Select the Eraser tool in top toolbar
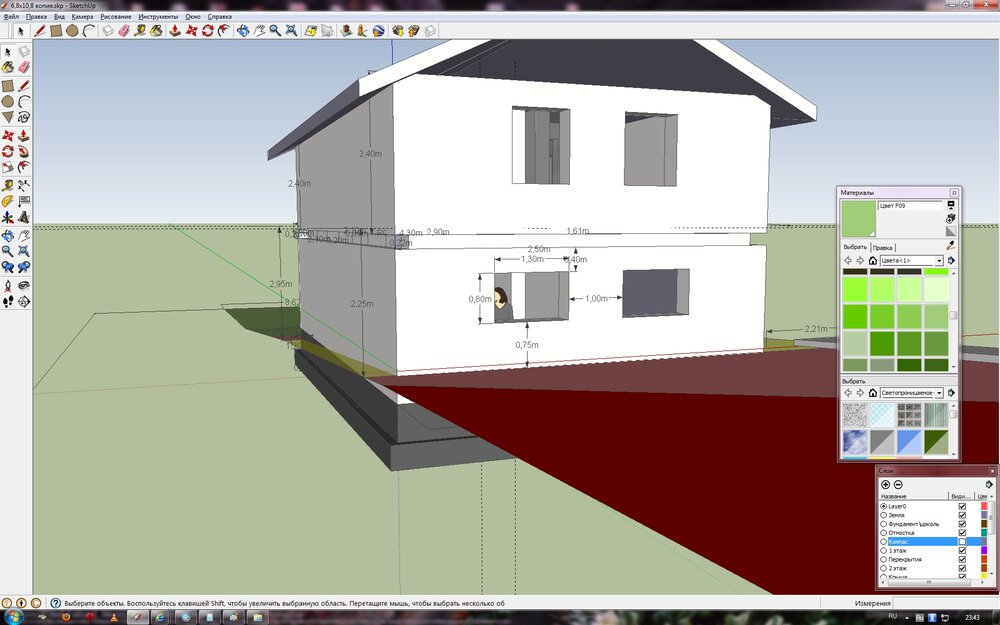Image resolution: width=1000 pixels, height=625 pixels. (x=123, y=31)
